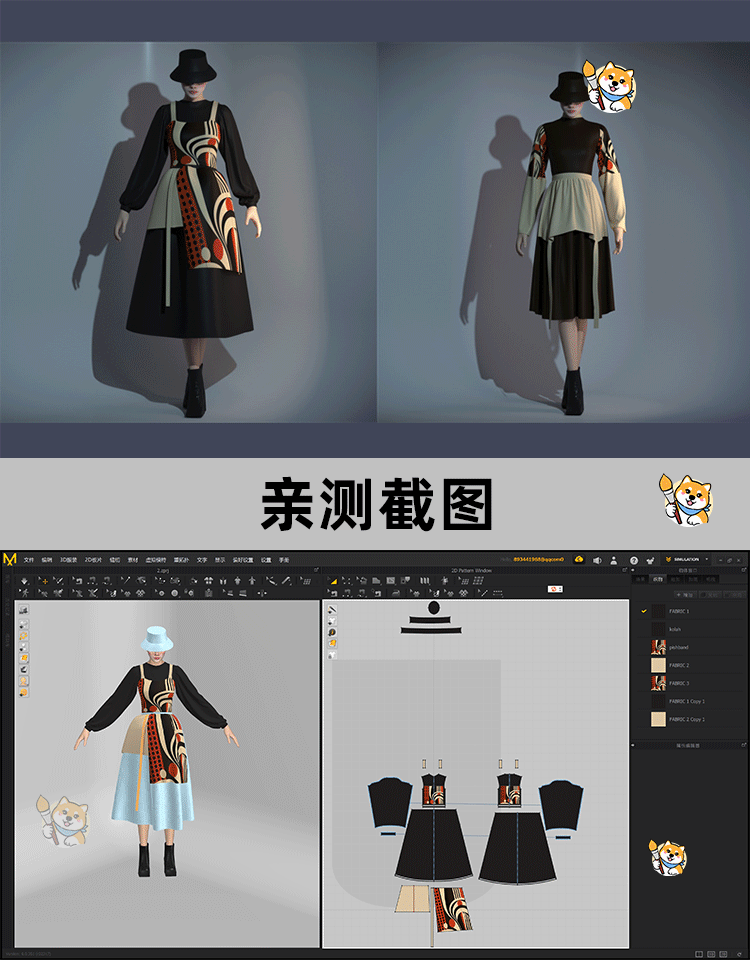Click the beige swatch of FABRIC 2
750x960 pixels.
coord(658,665)
